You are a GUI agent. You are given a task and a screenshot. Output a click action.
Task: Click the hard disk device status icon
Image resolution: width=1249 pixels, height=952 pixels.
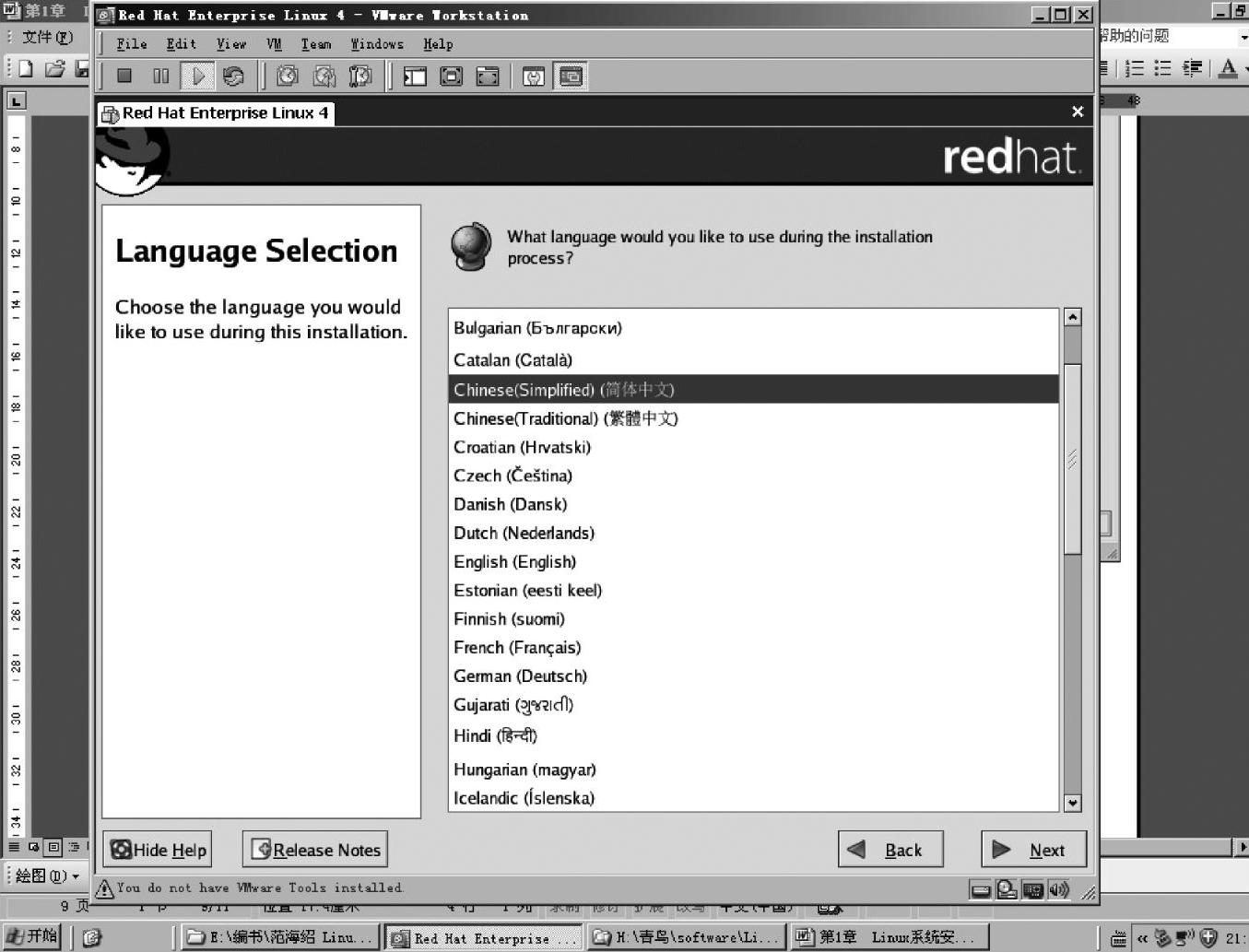(981, 890)
